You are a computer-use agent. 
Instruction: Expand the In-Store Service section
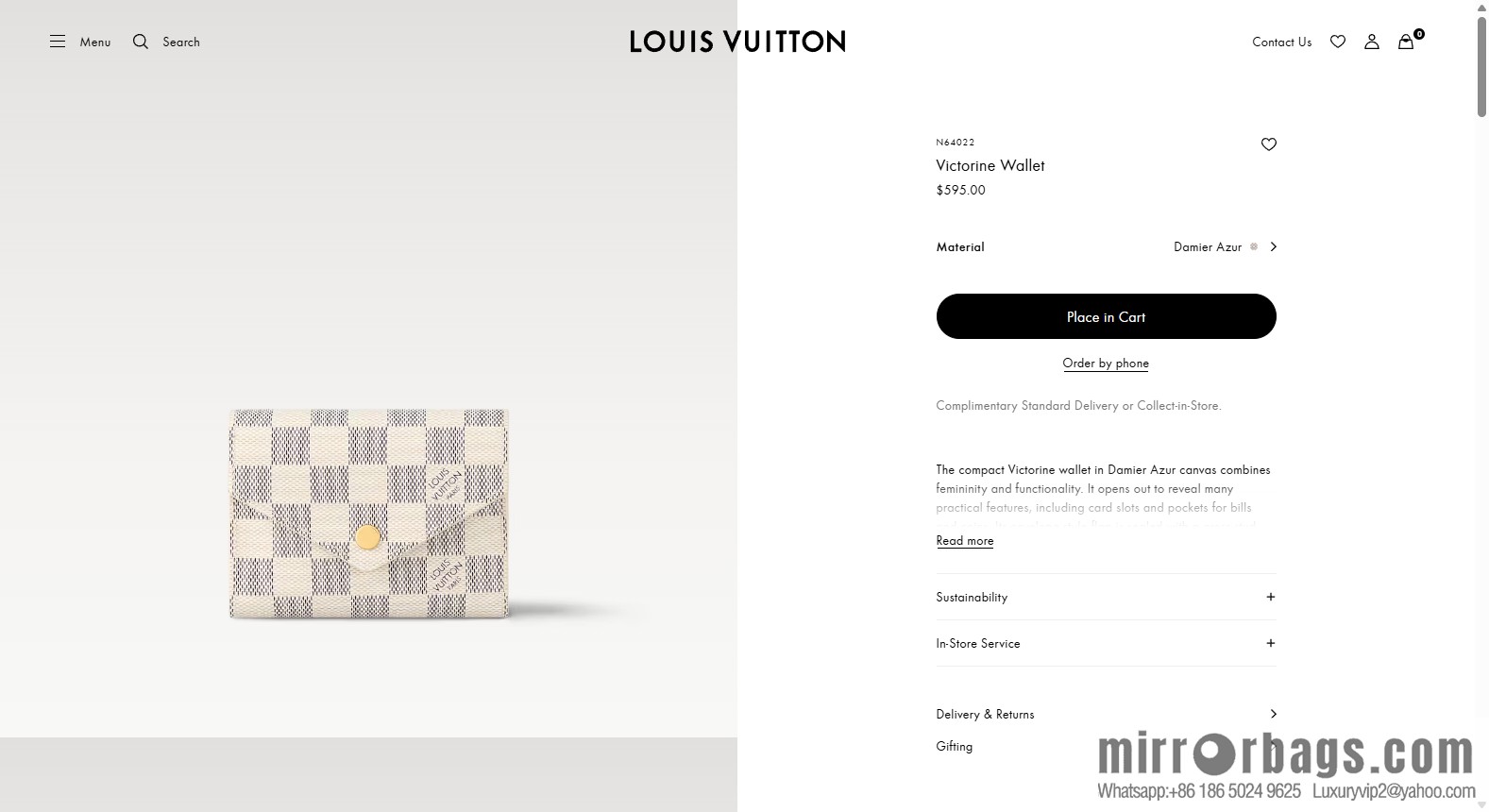(x=1270, y=643)
